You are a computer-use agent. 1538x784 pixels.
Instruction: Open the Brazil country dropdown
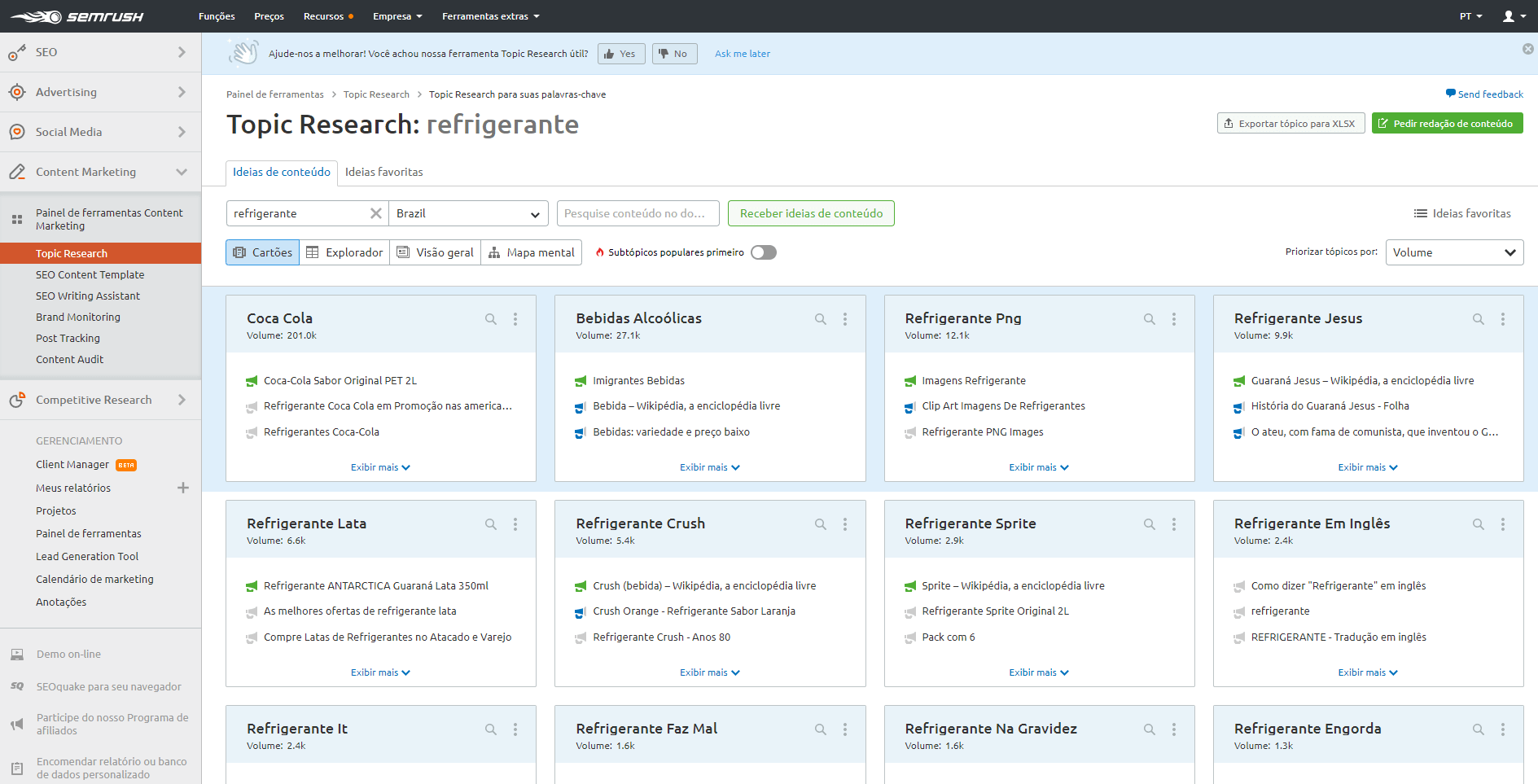point(468,213)
